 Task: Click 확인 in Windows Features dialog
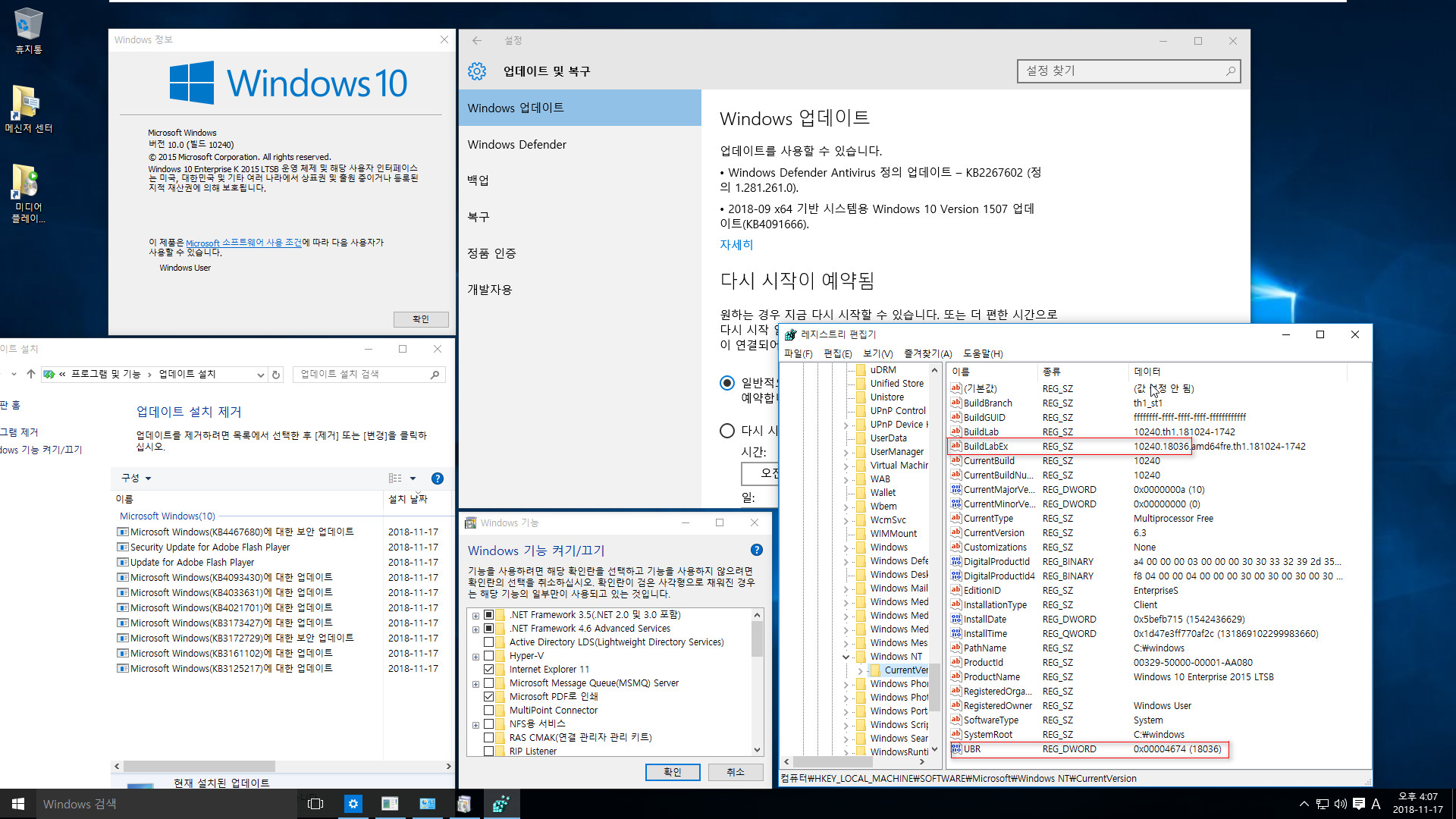(x=672, y=772)
